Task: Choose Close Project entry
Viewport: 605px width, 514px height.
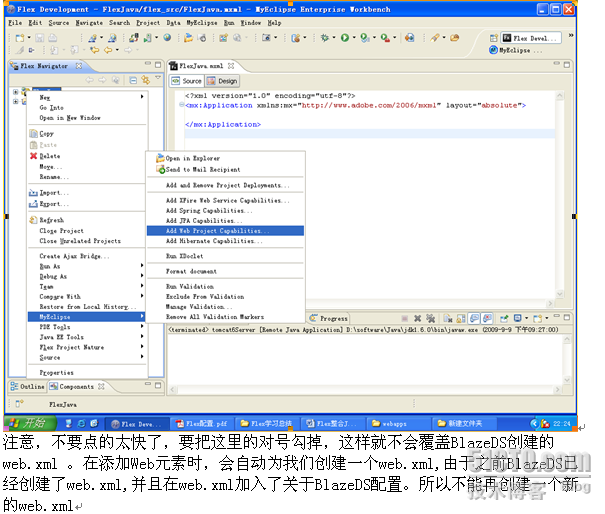Action: tap(86, 231)
